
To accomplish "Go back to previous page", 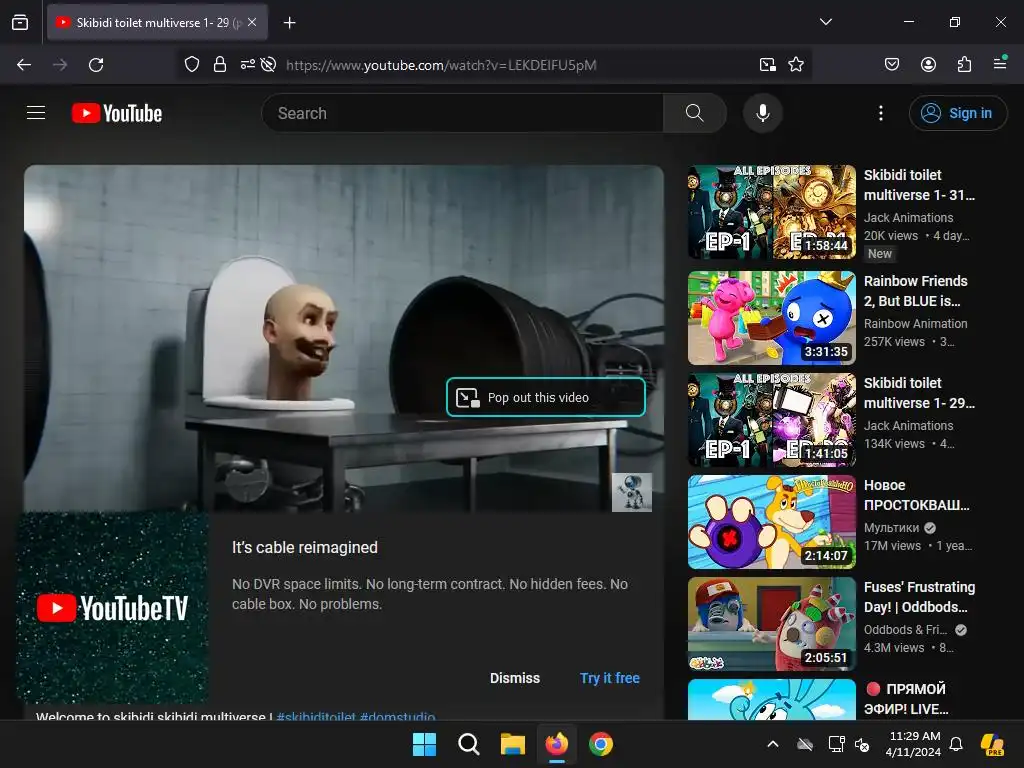I will pyautogui.click(x=24, y=65).
